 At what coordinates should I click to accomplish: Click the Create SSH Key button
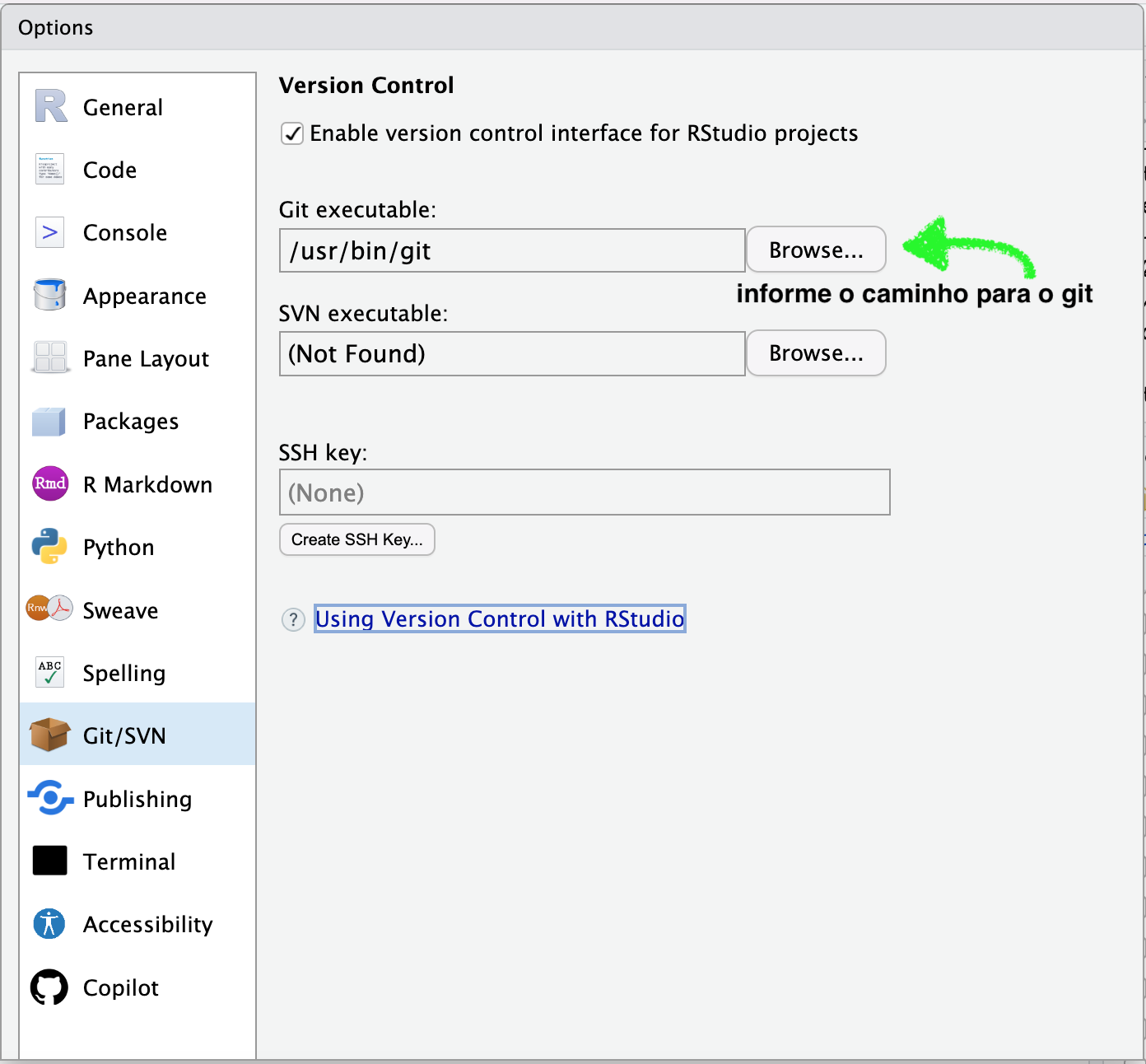pyautogui.click(x=356, y=539)
